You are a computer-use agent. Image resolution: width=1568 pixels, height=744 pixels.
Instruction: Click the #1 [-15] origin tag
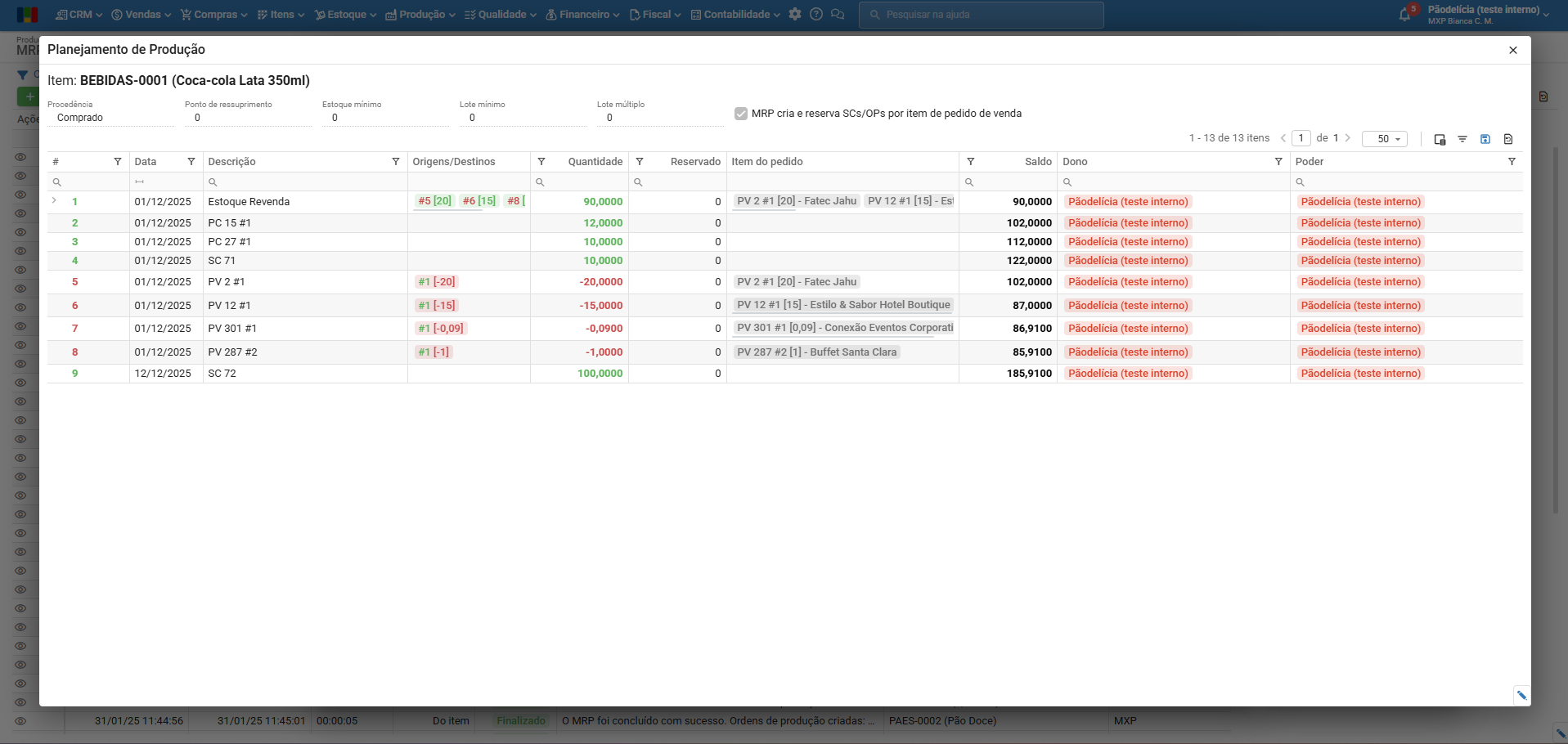coord(436,306)
